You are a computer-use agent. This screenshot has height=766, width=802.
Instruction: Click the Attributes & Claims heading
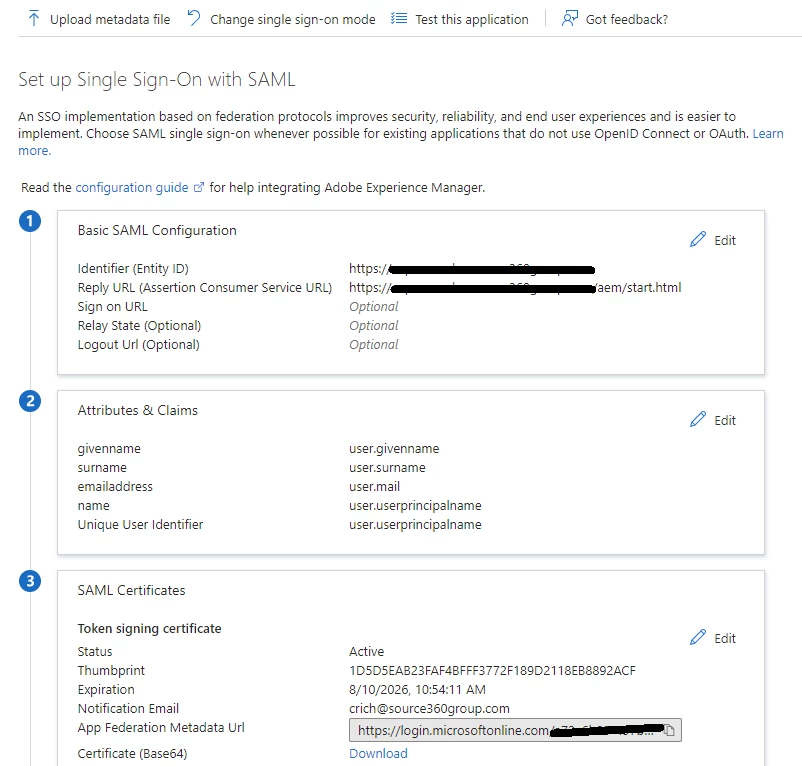pyautogui.click(x=138, y=410)
